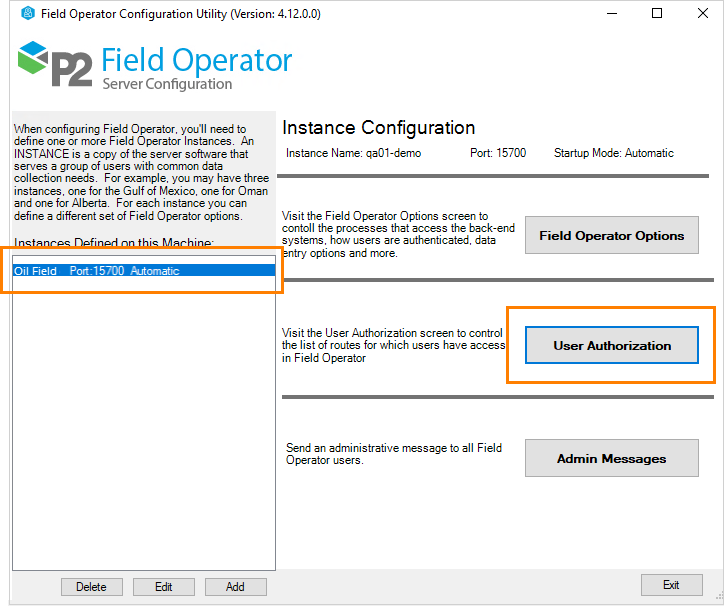This screenshot has width=724, height=606.
Task: Add a new Field Operator instance
Action: pos(235,587)
